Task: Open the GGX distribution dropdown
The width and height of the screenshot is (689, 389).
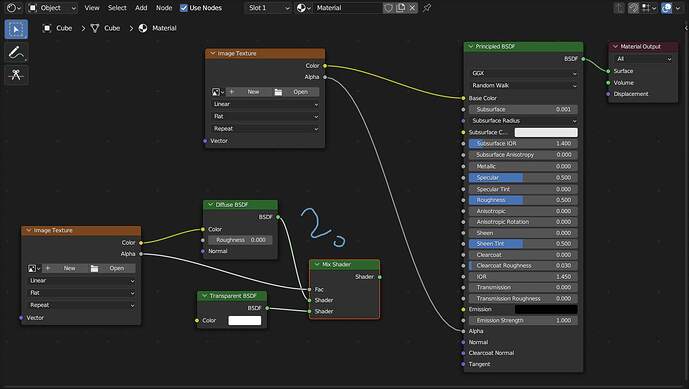Action: click(523, 73)
